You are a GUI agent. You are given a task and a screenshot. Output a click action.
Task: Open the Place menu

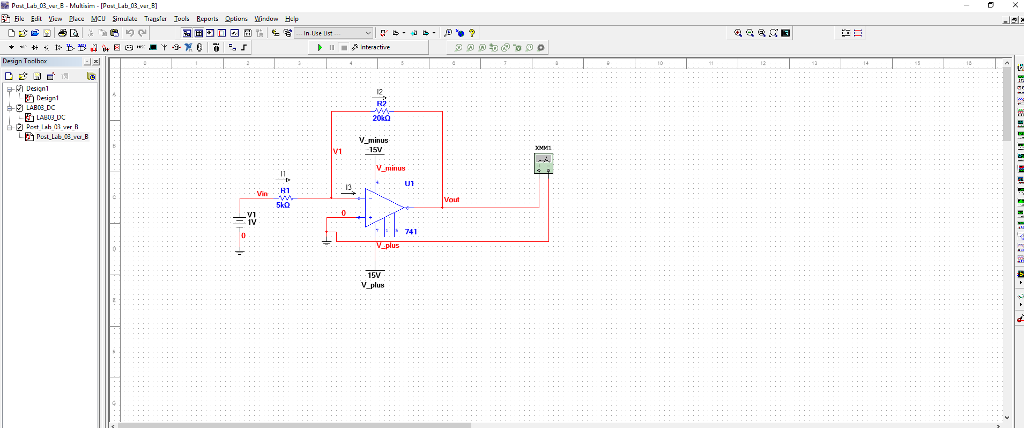[x=76, y=19]
